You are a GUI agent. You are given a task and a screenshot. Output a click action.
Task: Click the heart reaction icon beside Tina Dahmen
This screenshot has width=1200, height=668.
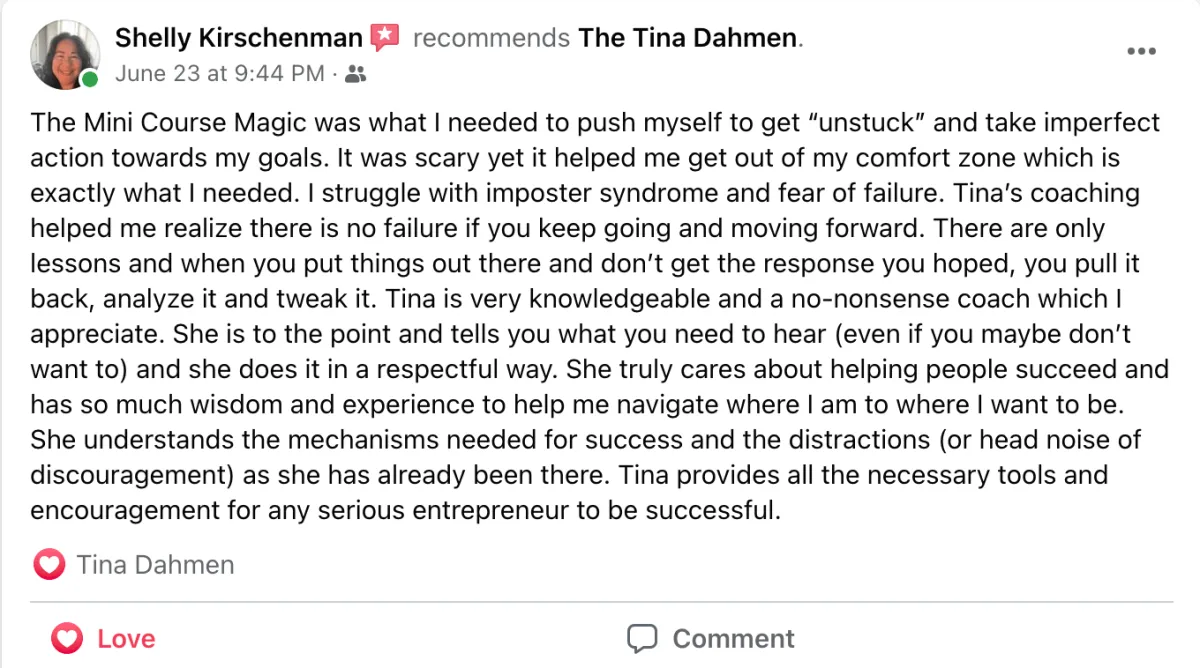49,565
